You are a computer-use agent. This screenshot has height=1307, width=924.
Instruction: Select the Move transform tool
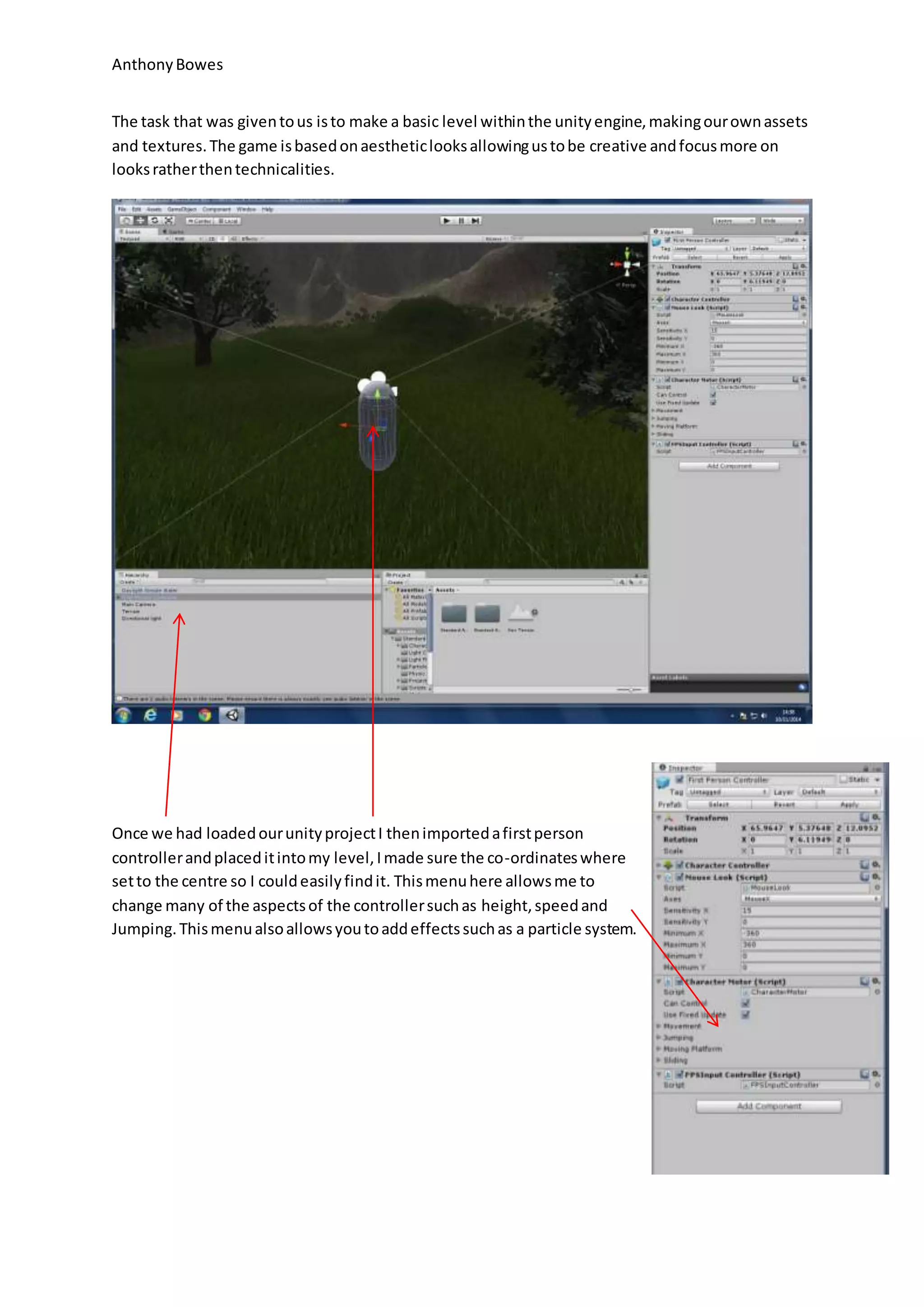coord(140,220)
